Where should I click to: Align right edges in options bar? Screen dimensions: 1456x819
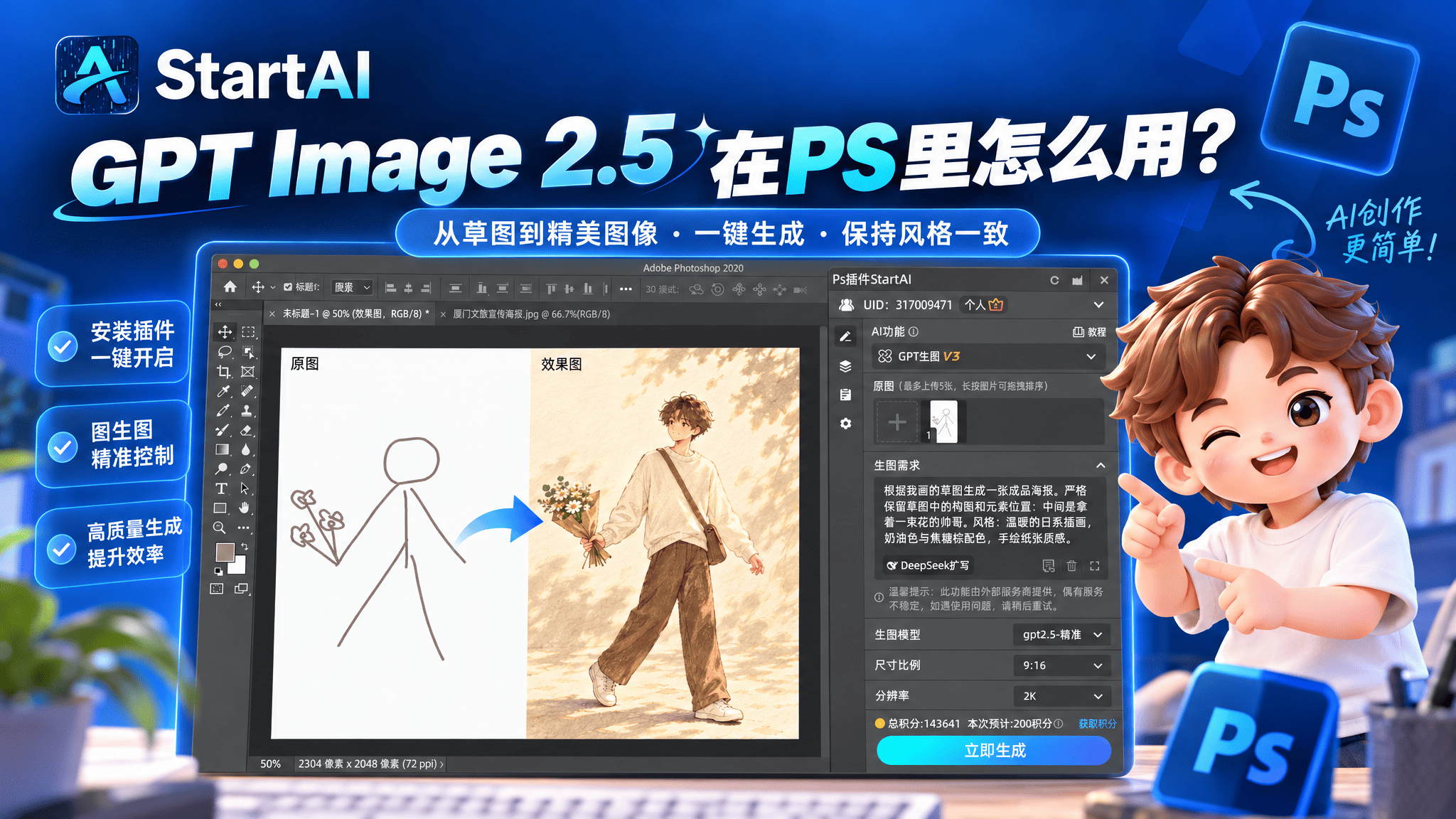[426, 288]
